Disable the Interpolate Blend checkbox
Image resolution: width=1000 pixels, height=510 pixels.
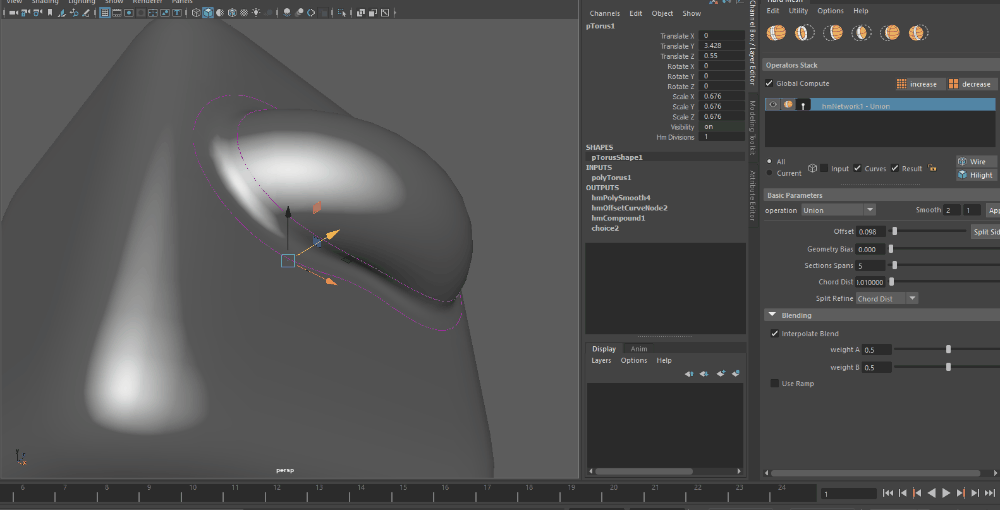point(774,333)
